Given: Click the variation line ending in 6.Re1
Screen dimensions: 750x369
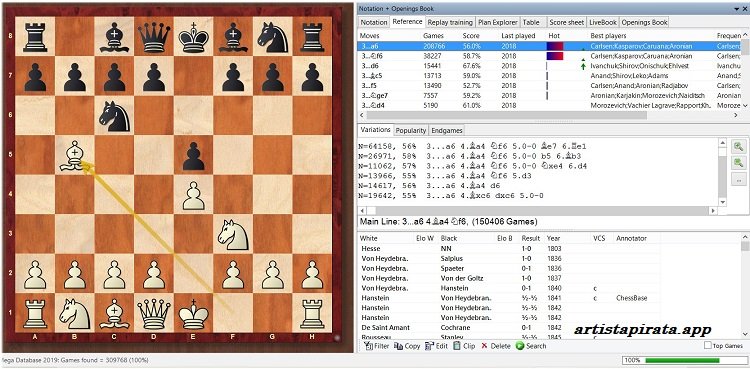Looking at the screenshot, I should (x=472, y=146).
